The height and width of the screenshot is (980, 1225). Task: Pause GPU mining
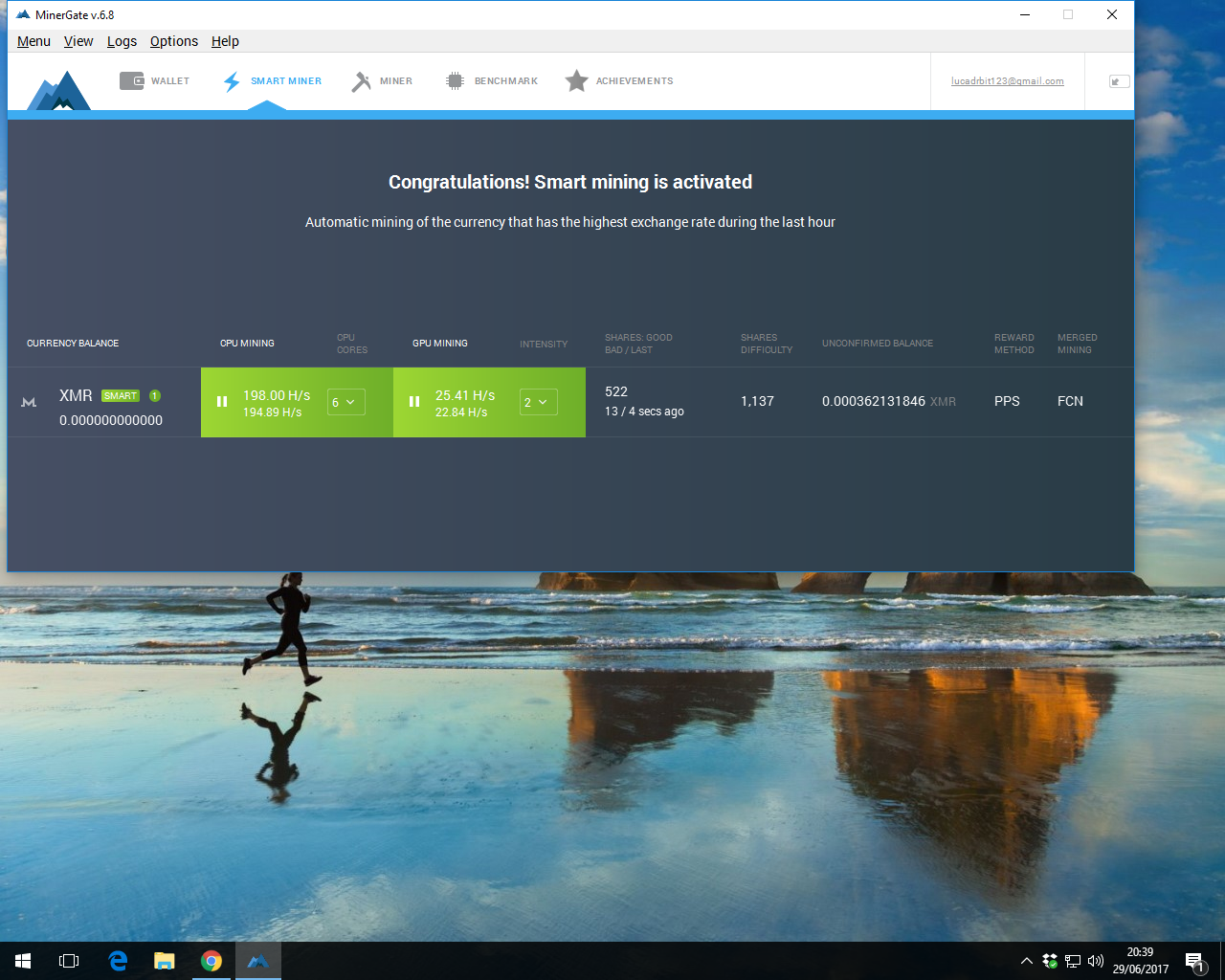(414, 402)
